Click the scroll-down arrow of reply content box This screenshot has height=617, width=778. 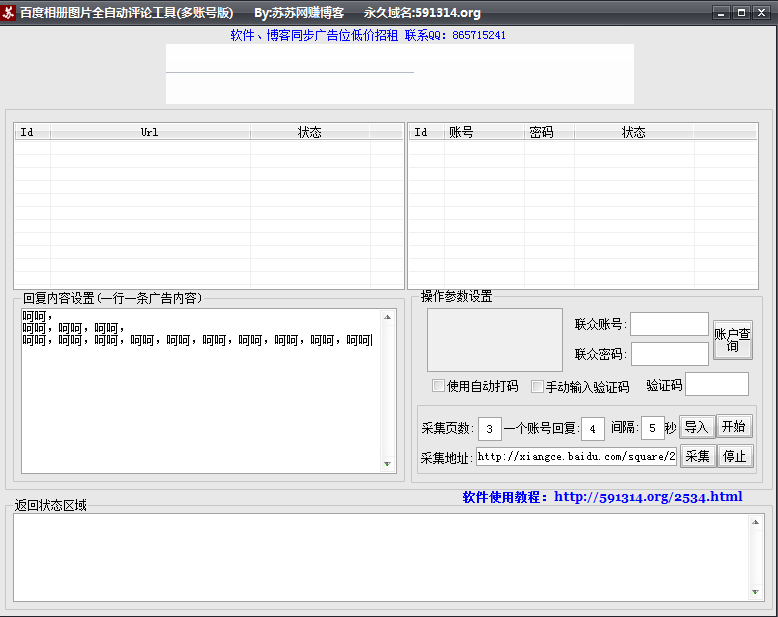(x=388, y=464)
